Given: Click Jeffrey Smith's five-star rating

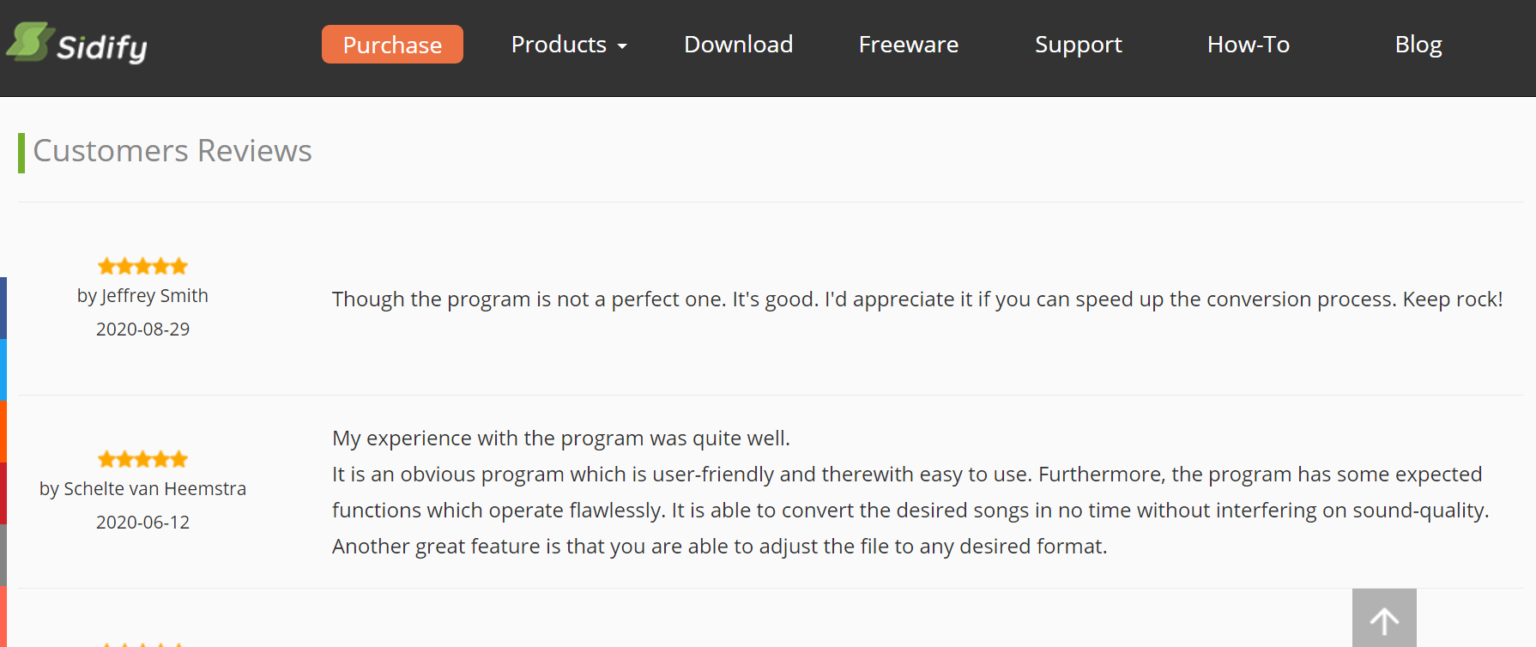Looking at the screenshot, I should point(143,266).
